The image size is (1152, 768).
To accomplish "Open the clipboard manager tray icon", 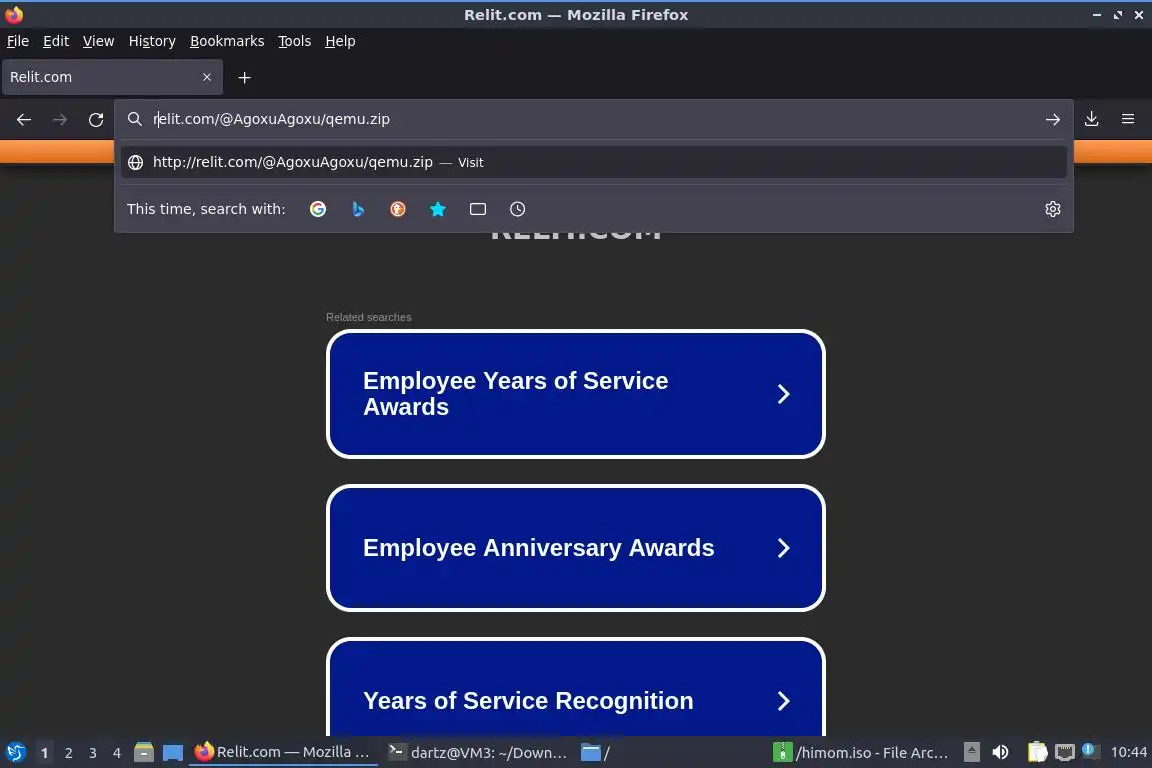I will click(1037, 753).
